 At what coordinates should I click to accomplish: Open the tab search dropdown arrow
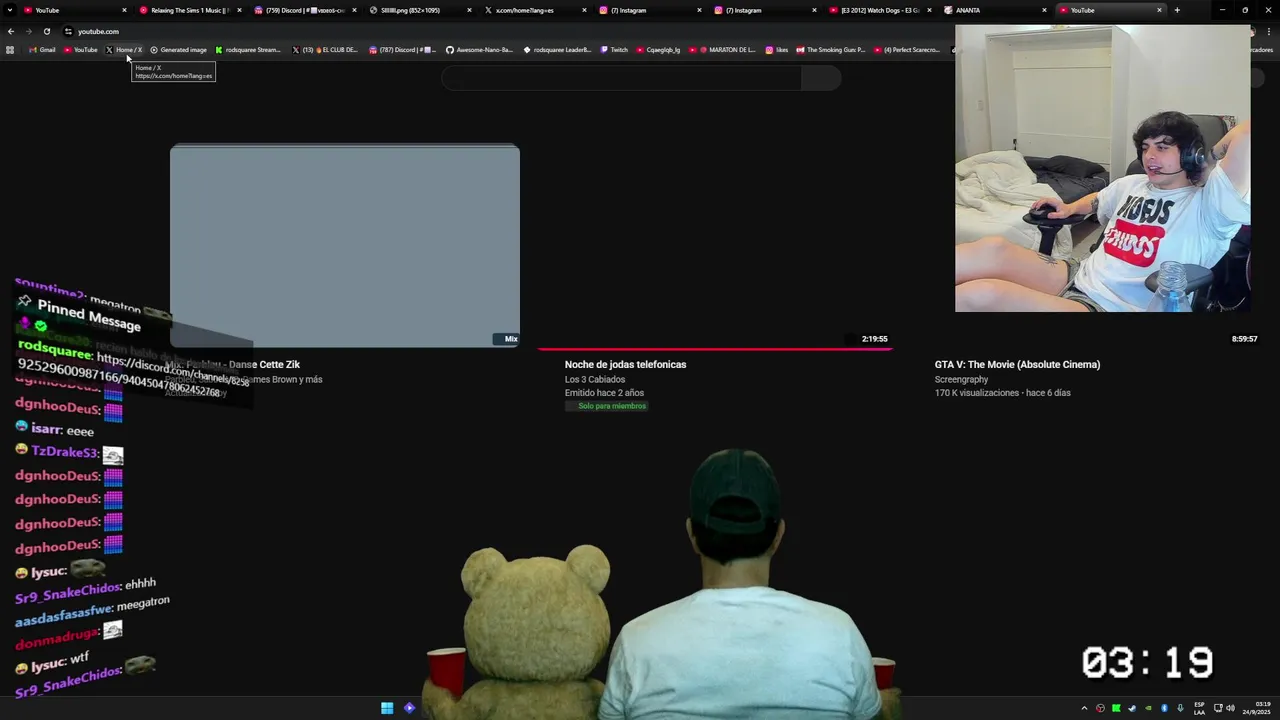coord(10,10)
